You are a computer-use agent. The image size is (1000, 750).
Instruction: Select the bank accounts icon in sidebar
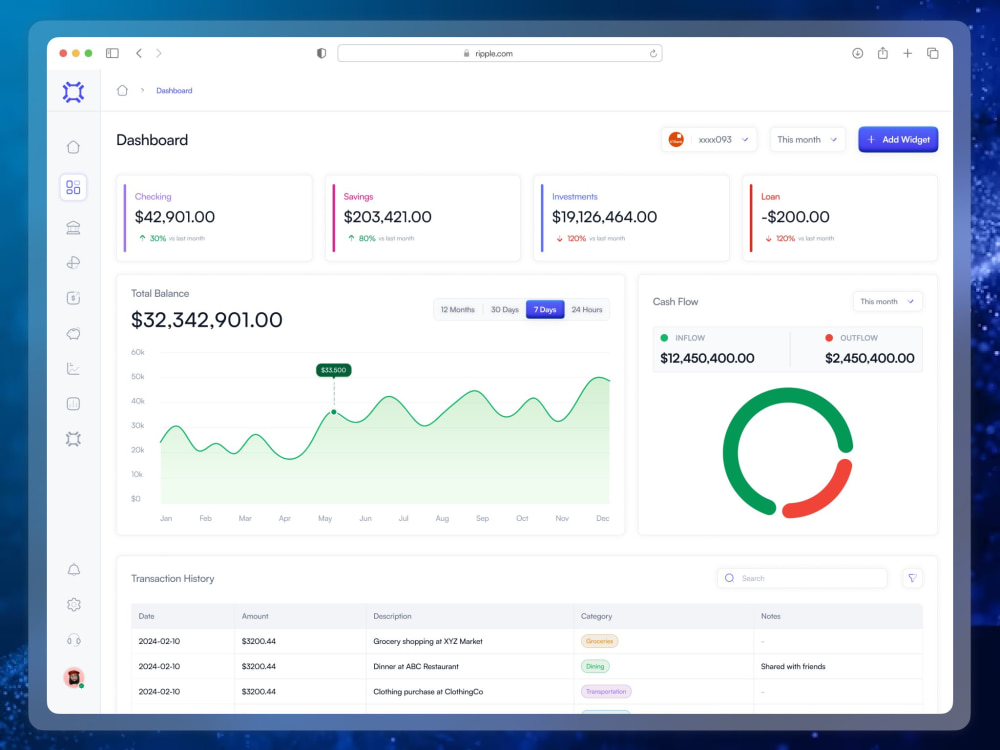click(x=73, y=227)
